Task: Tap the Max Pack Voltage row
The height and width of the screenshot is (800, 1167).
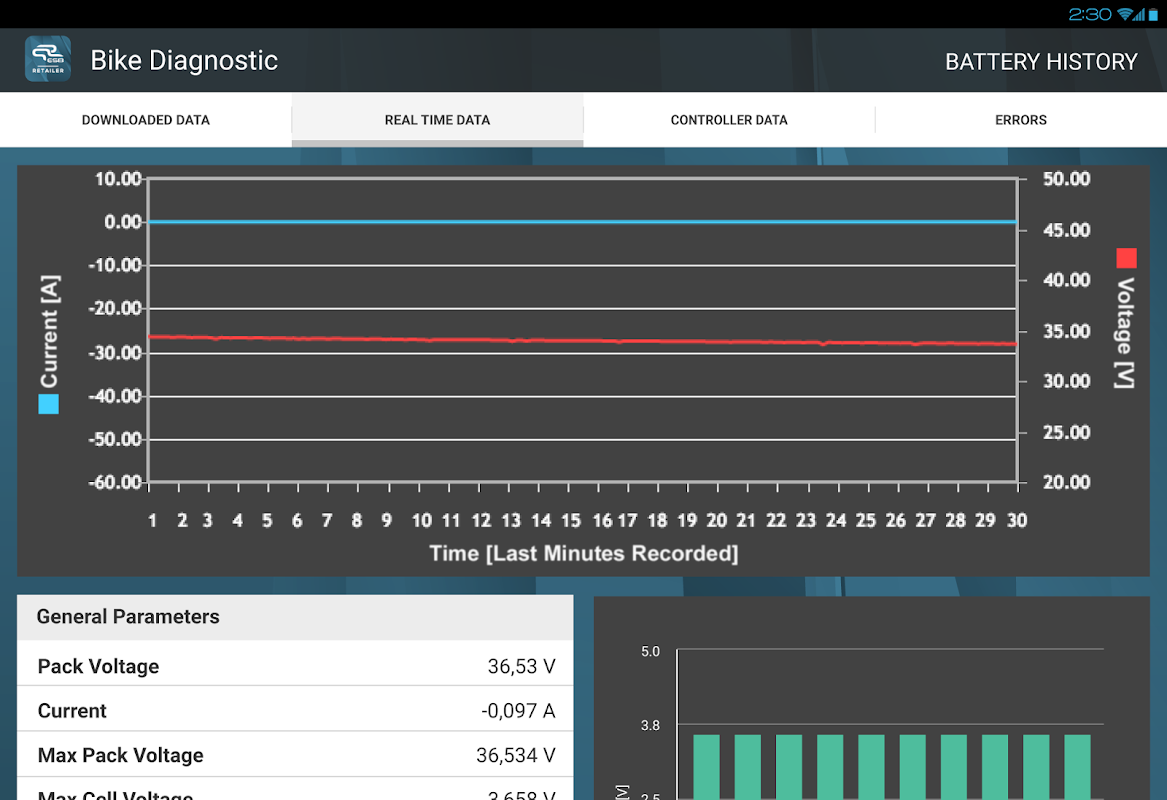Action: tap(295, 755)
